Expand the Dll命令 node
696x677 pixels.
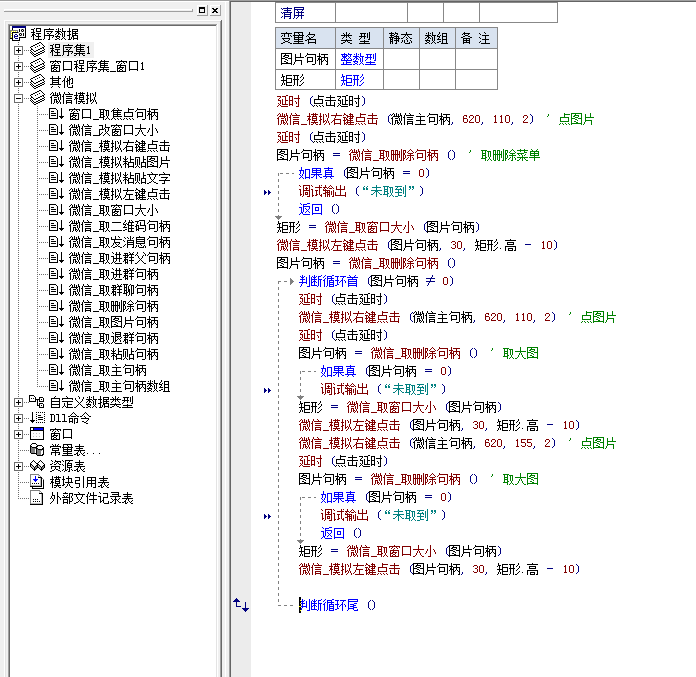[18, 418]
